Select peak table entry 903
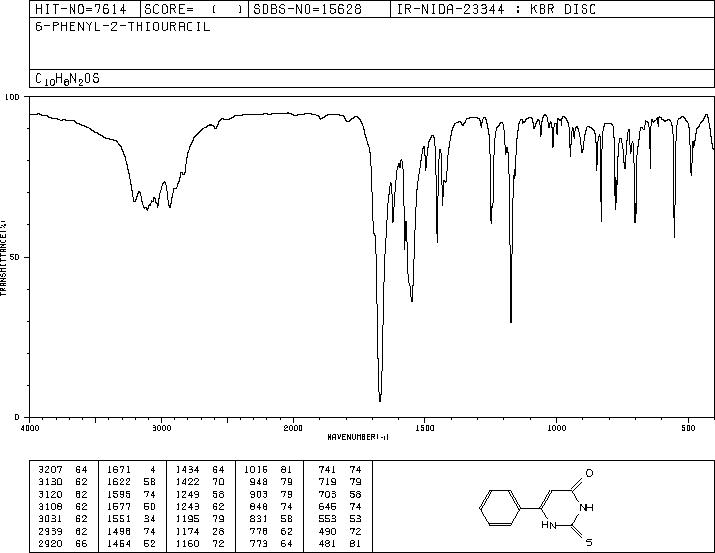Image resolution: width=715 pixels, height=553 pixels. click(x=272, y=494)
